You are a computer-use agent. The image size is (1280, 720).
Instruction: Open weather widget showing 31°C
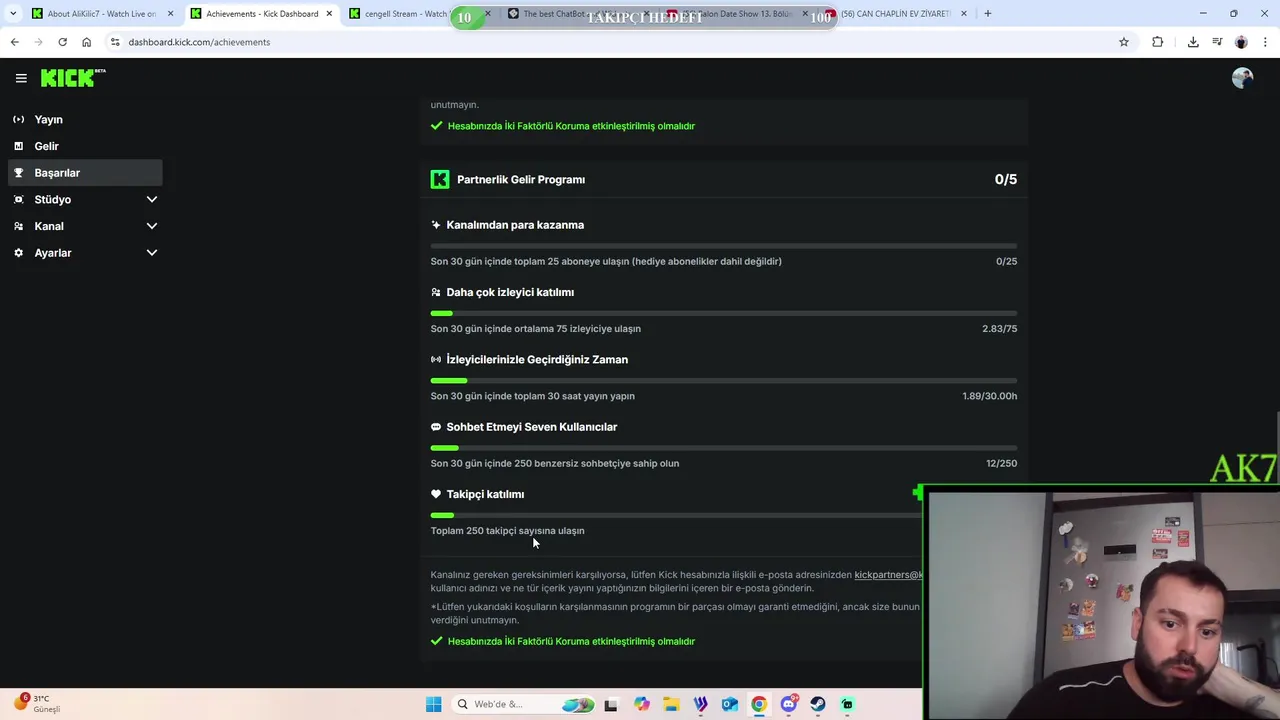tap(37, 704)
